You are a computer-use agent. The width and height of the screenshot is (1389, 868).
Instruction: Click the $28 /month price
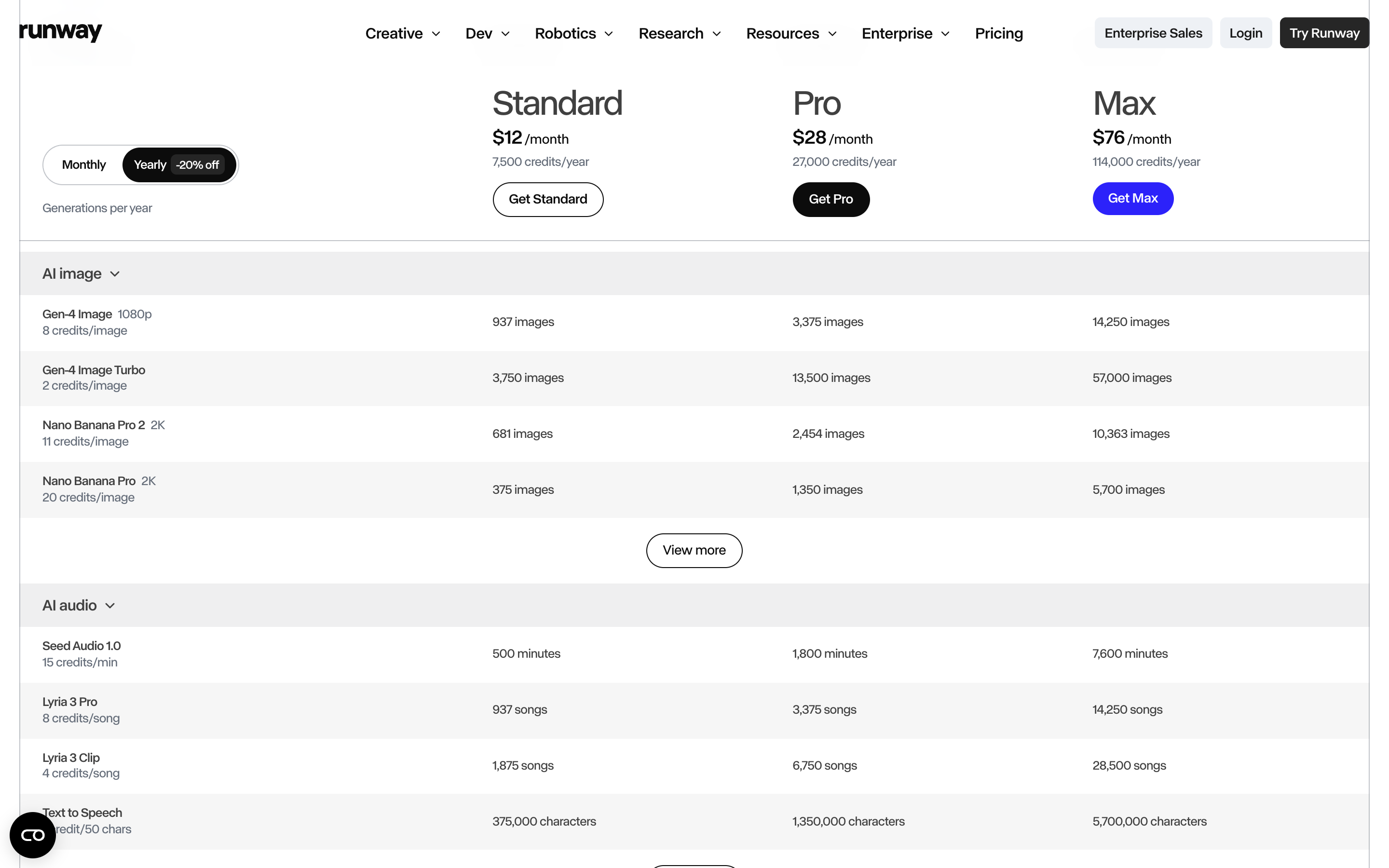pos(832,138)
